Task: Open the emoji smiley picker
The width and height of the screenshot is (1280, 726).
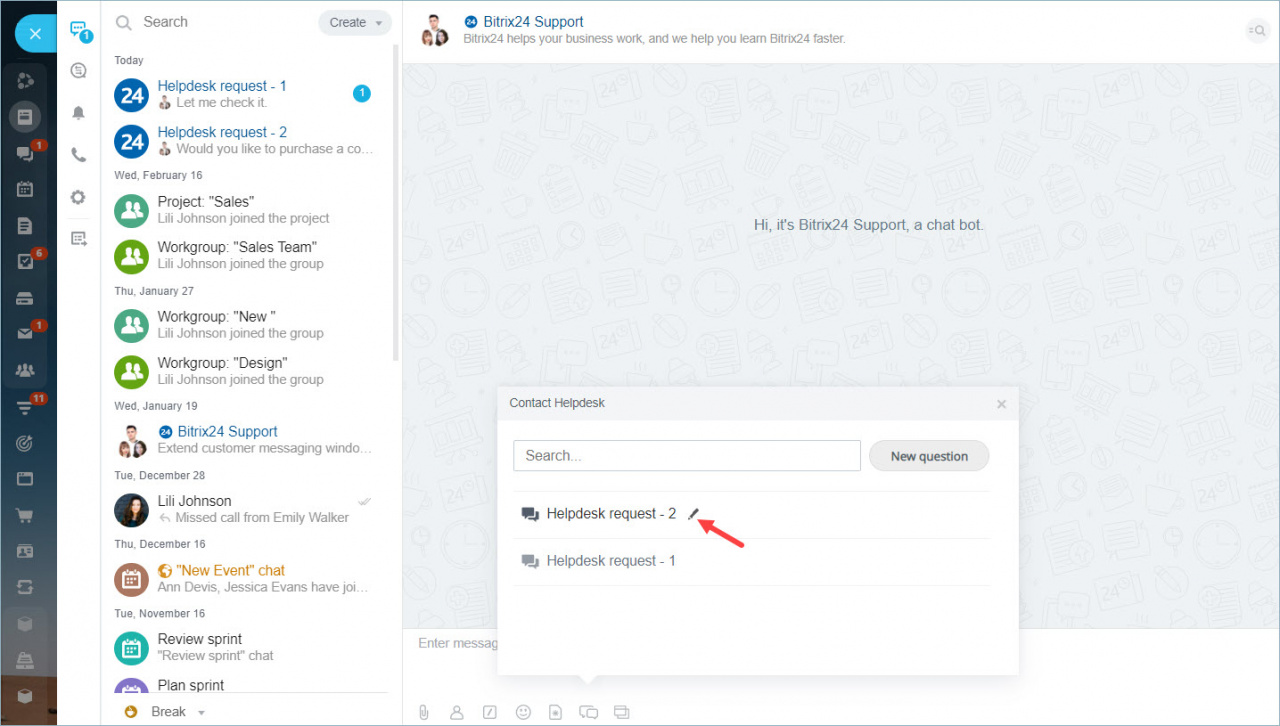Action: click(x=523, y=712)
